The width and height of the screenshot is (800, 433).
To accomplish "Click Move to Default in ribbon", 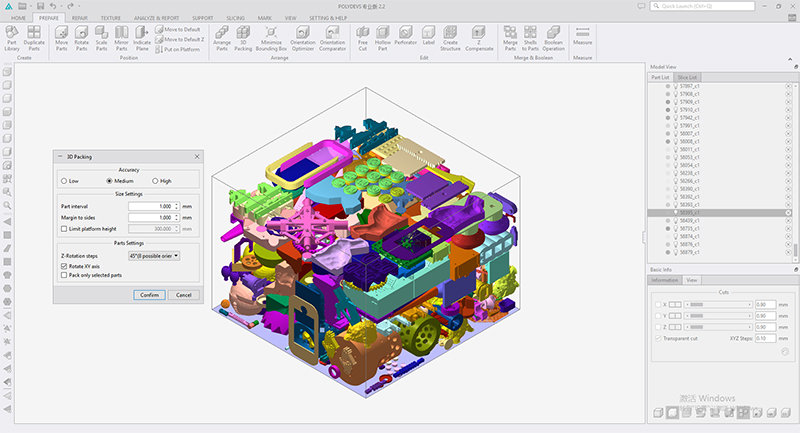I will coord(178,30).
